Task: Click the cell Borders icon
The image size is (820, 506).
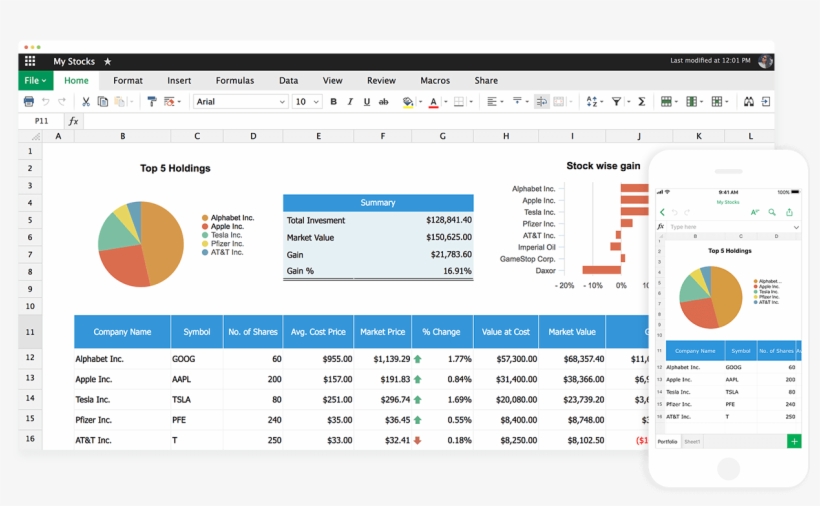Action: coord(459,102)
